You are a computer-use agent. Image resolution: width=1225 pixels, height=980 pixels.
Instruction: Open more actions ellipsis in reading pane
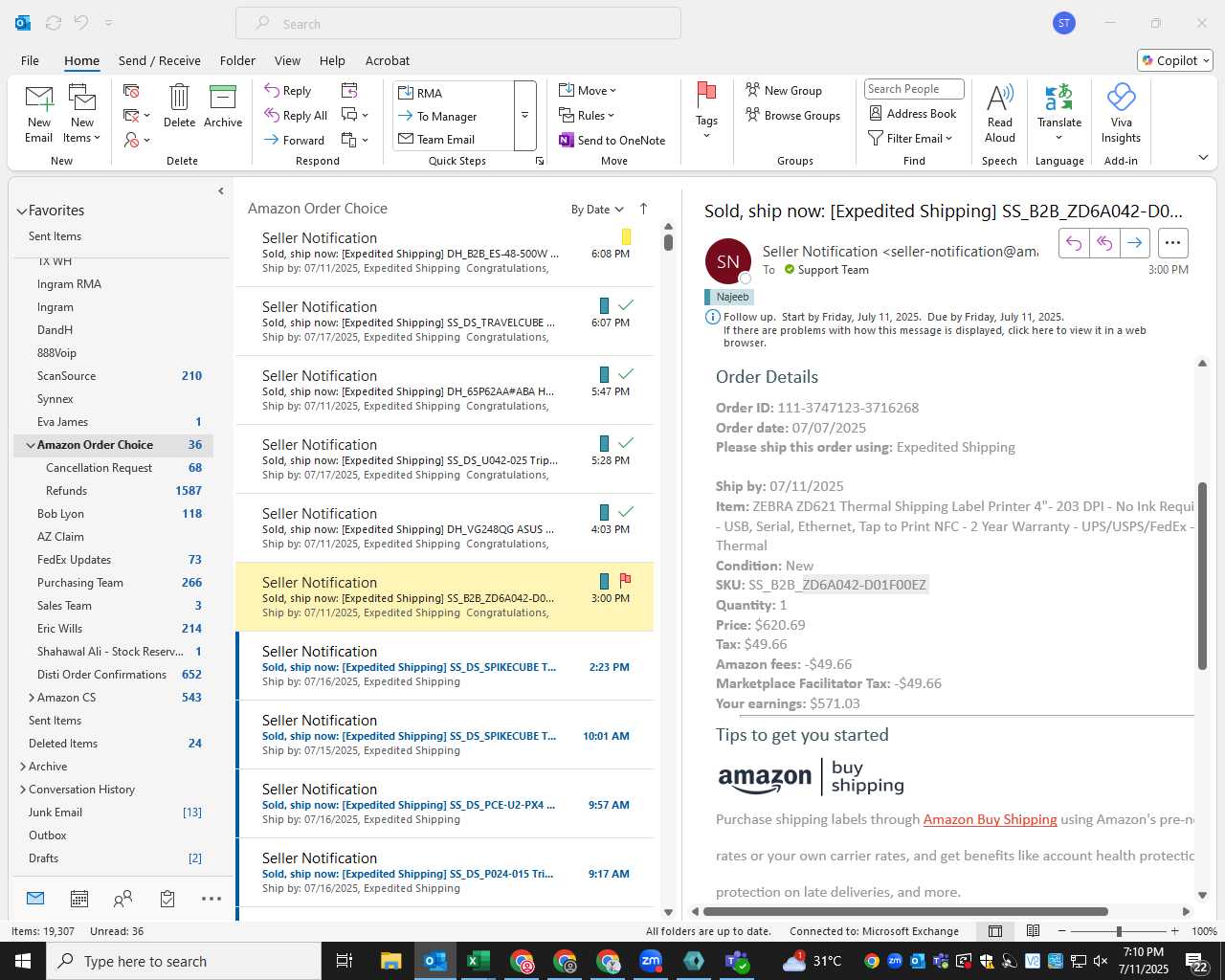(x=1173, y=243)
